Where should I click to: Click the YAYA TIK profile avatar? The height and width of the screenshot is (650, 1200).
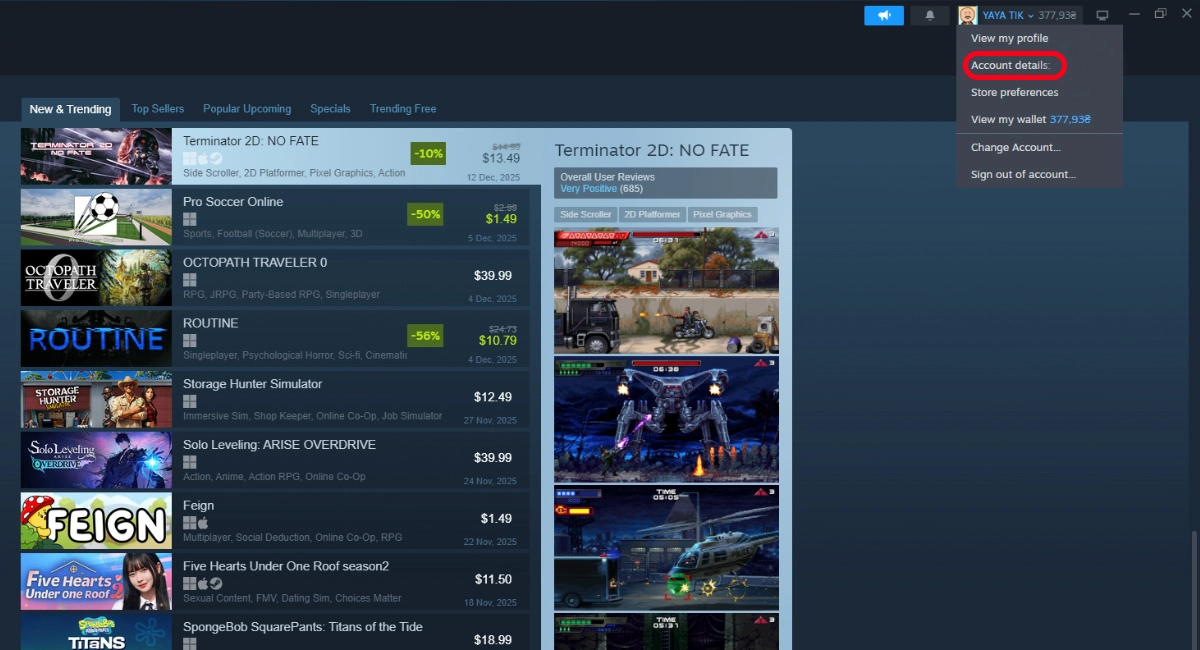click(x=967, y=15)
